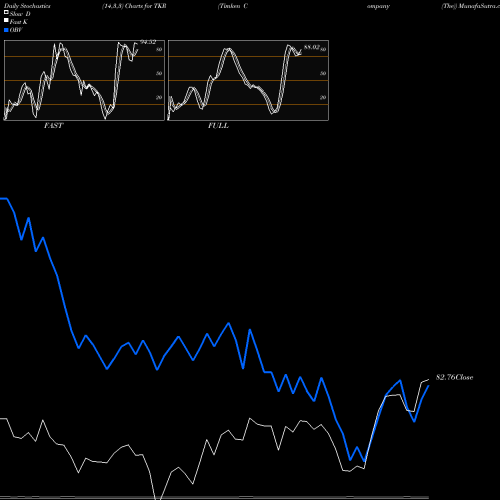
Task: Click the '(Timken C' company name text
Action: click(232, 6)
